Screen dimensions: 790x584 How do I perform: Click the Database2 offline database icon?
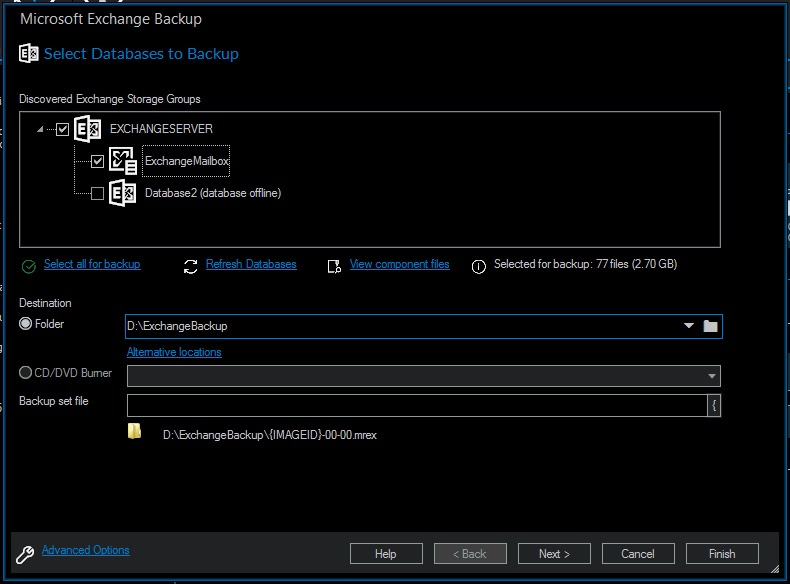coord(123,193)
